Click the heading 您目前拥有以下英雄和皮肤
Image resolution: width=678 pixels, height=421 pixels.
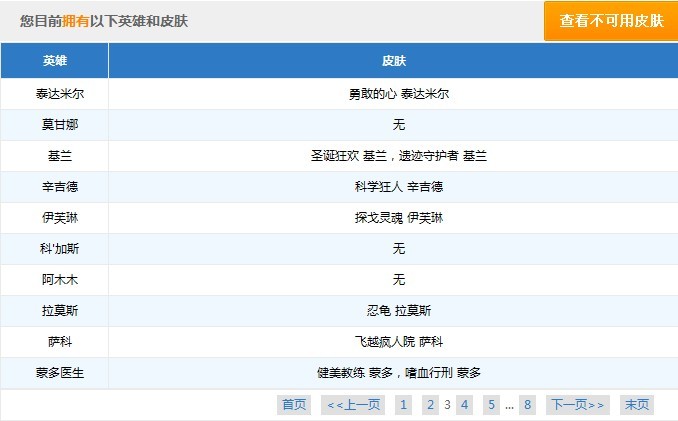click(104, 21)
